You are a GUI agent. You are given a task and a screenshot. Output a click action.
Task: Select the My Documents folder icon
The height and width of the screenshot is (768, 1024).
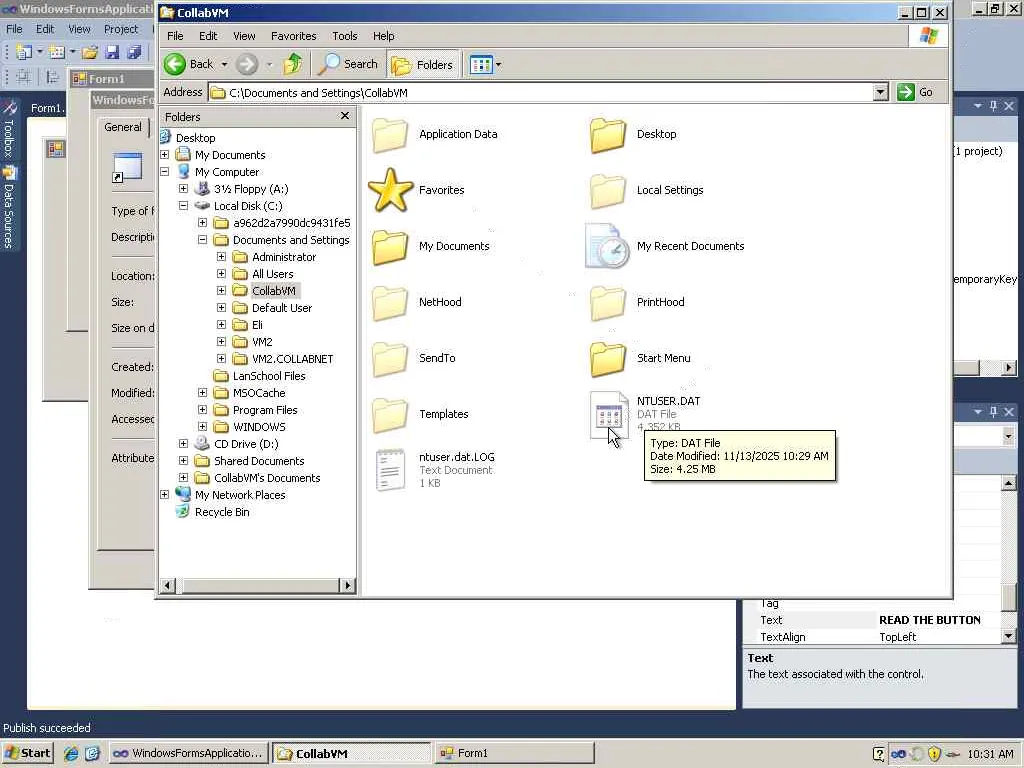click(390, 247)
